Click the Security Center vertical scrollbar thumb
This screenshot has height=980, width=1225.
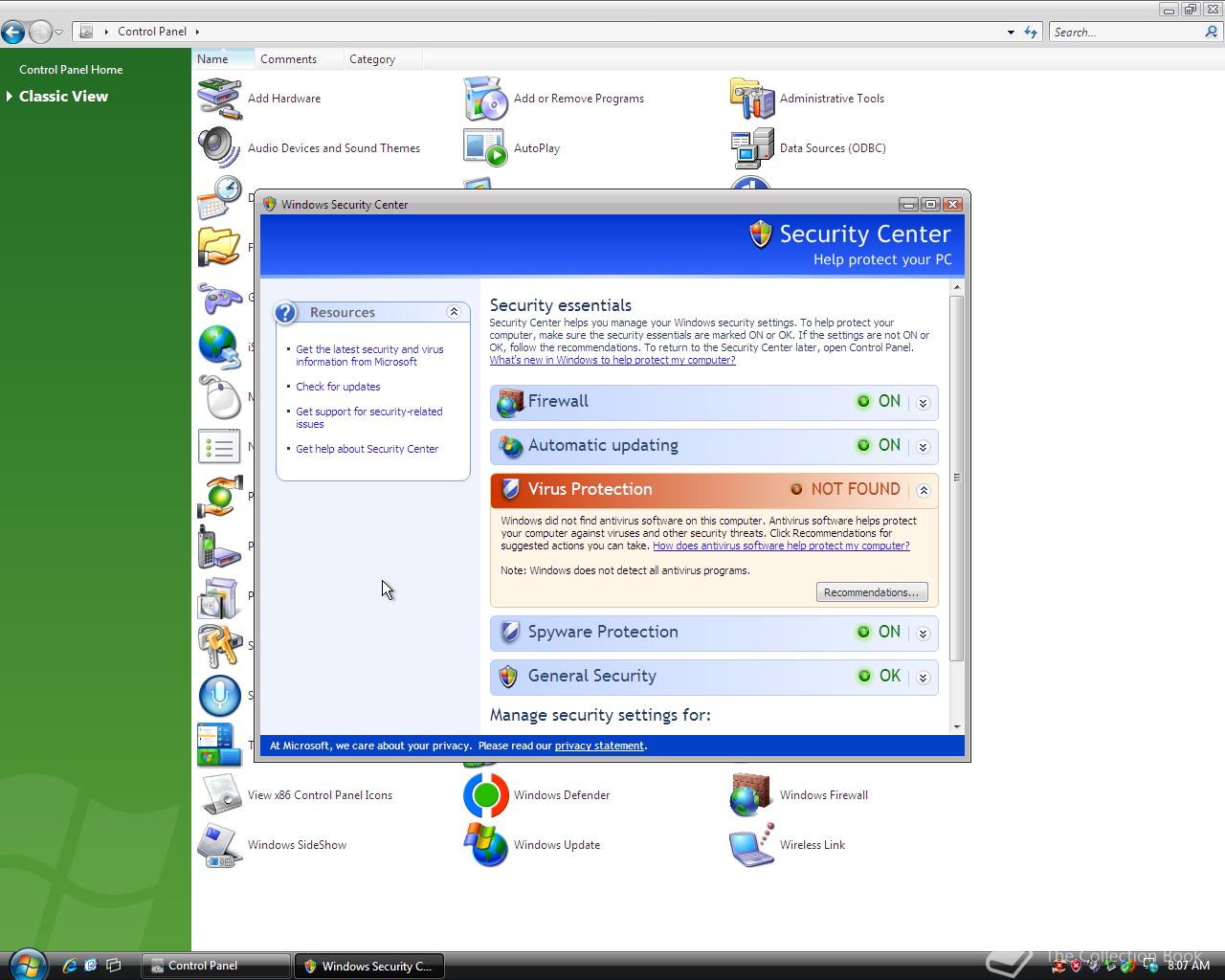tap(957, 478)
